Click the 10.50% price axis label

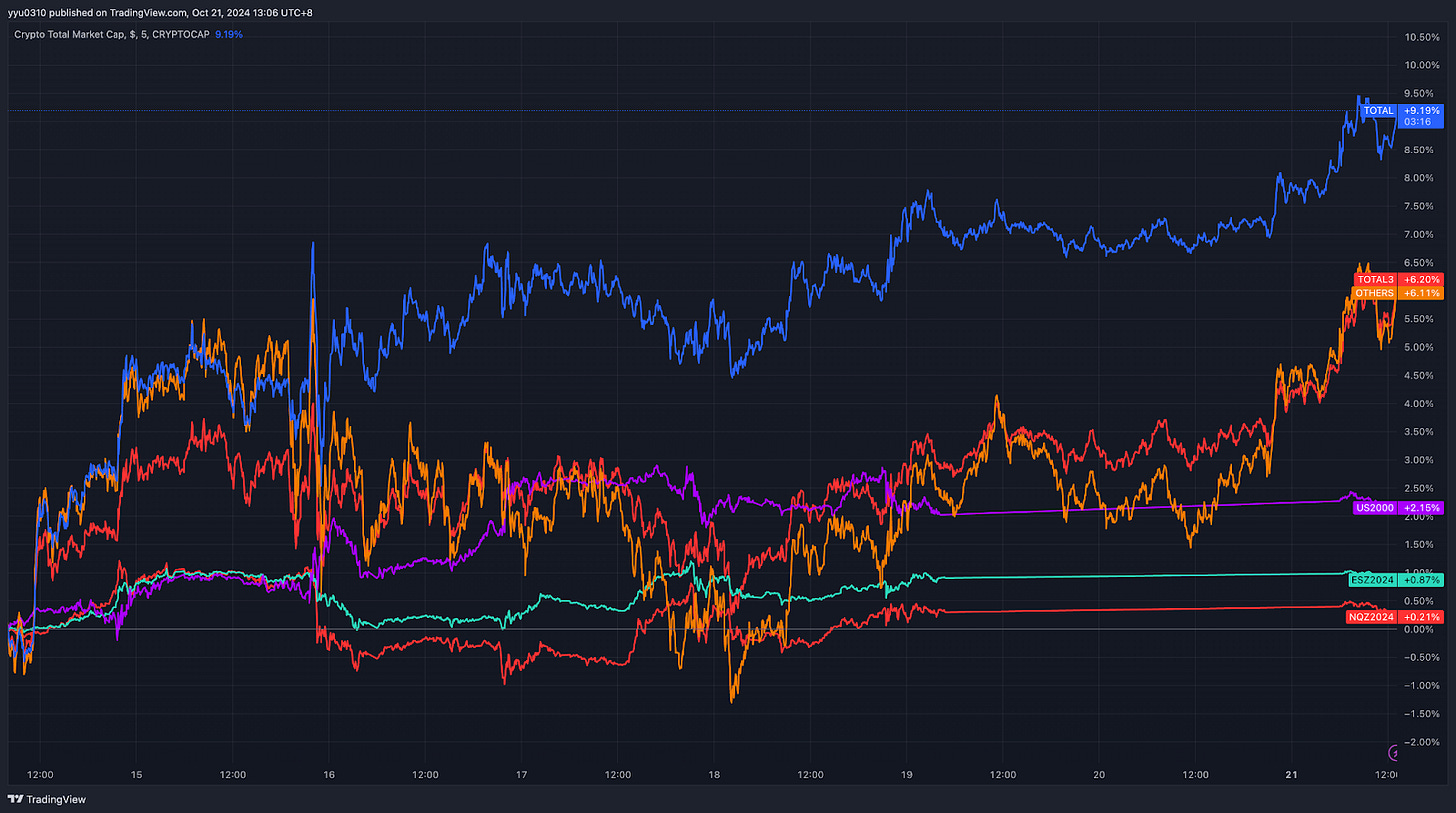point(1423,37)
